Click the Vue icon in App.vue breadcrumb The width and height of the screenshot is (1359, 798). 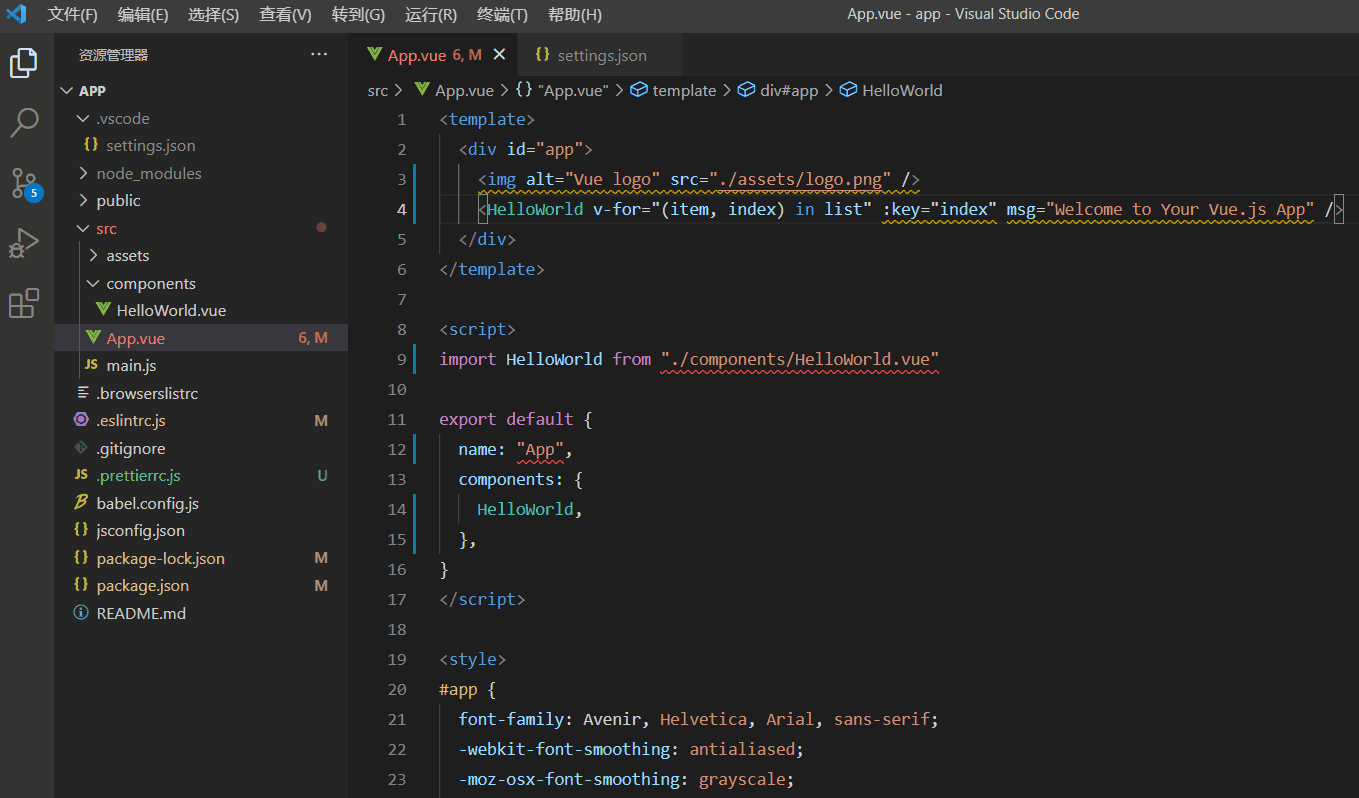click(x=422, y=90)
